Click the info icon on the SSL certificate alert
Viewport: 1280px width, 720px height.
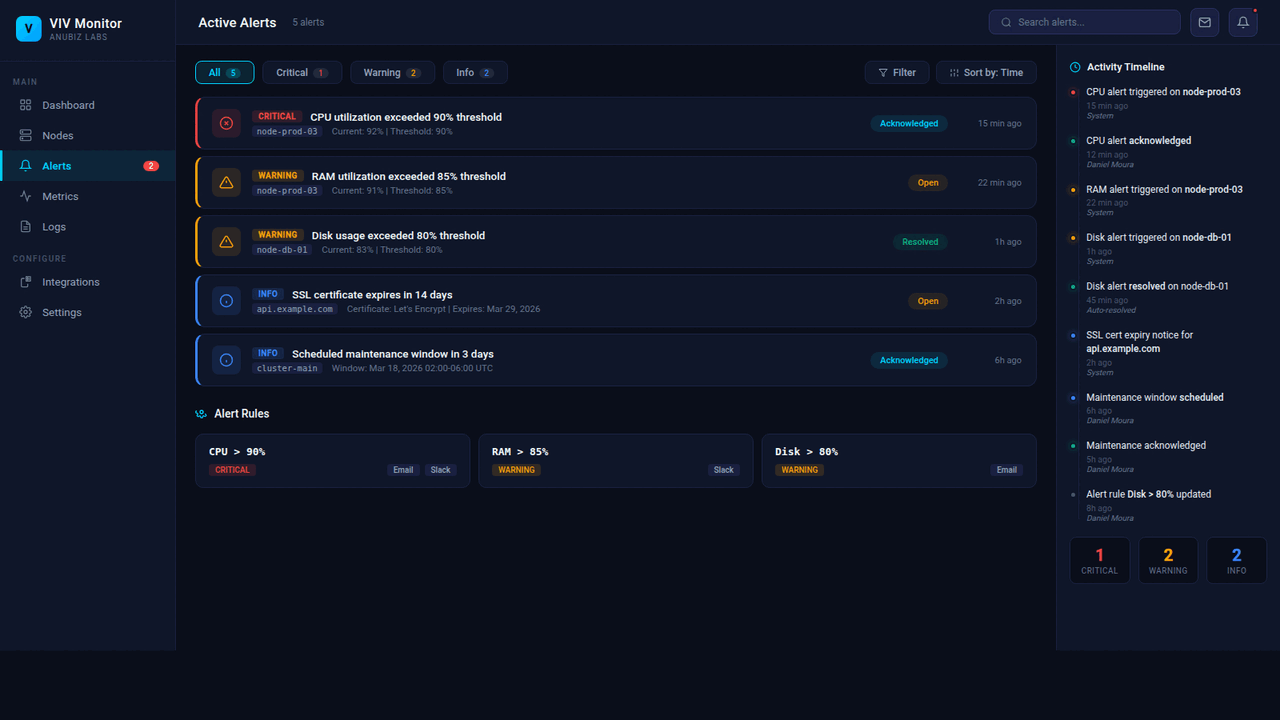tap(226, 300)
